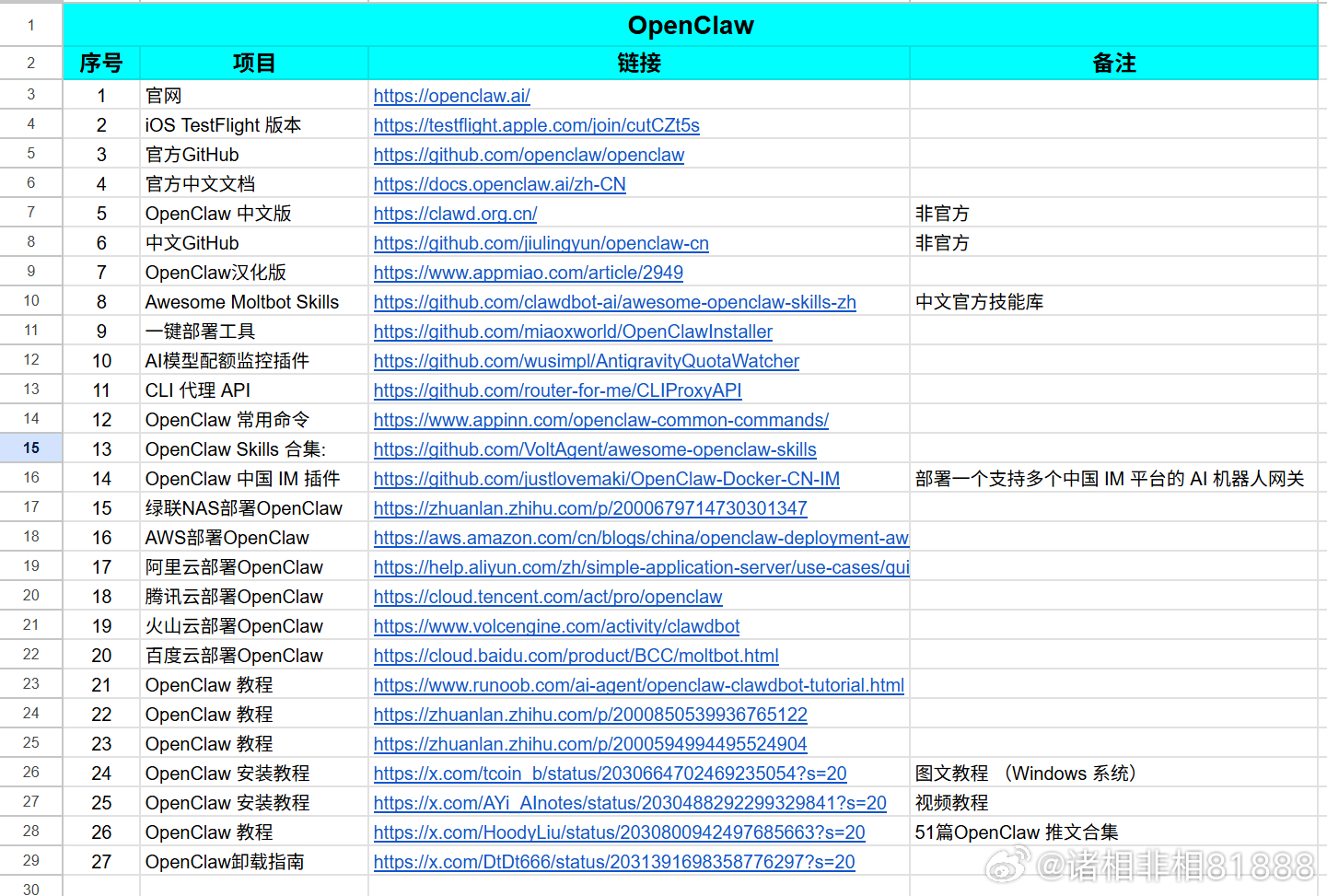1327x896 pixels.
Task: Open the cloud.baidu.com BCC moltbot.html link
Action: [576, 656]
